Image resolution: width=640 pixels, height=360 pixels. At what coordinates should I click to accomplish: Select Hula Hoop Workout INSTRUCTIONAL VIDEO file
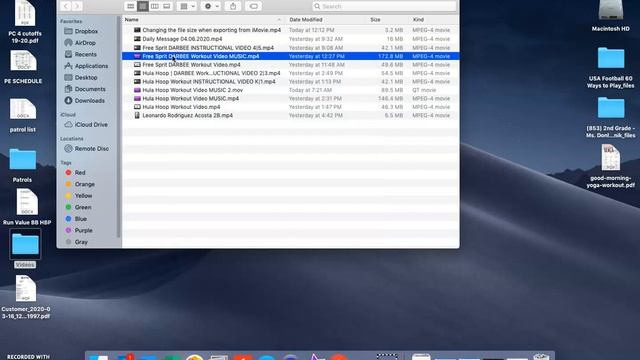290,82
